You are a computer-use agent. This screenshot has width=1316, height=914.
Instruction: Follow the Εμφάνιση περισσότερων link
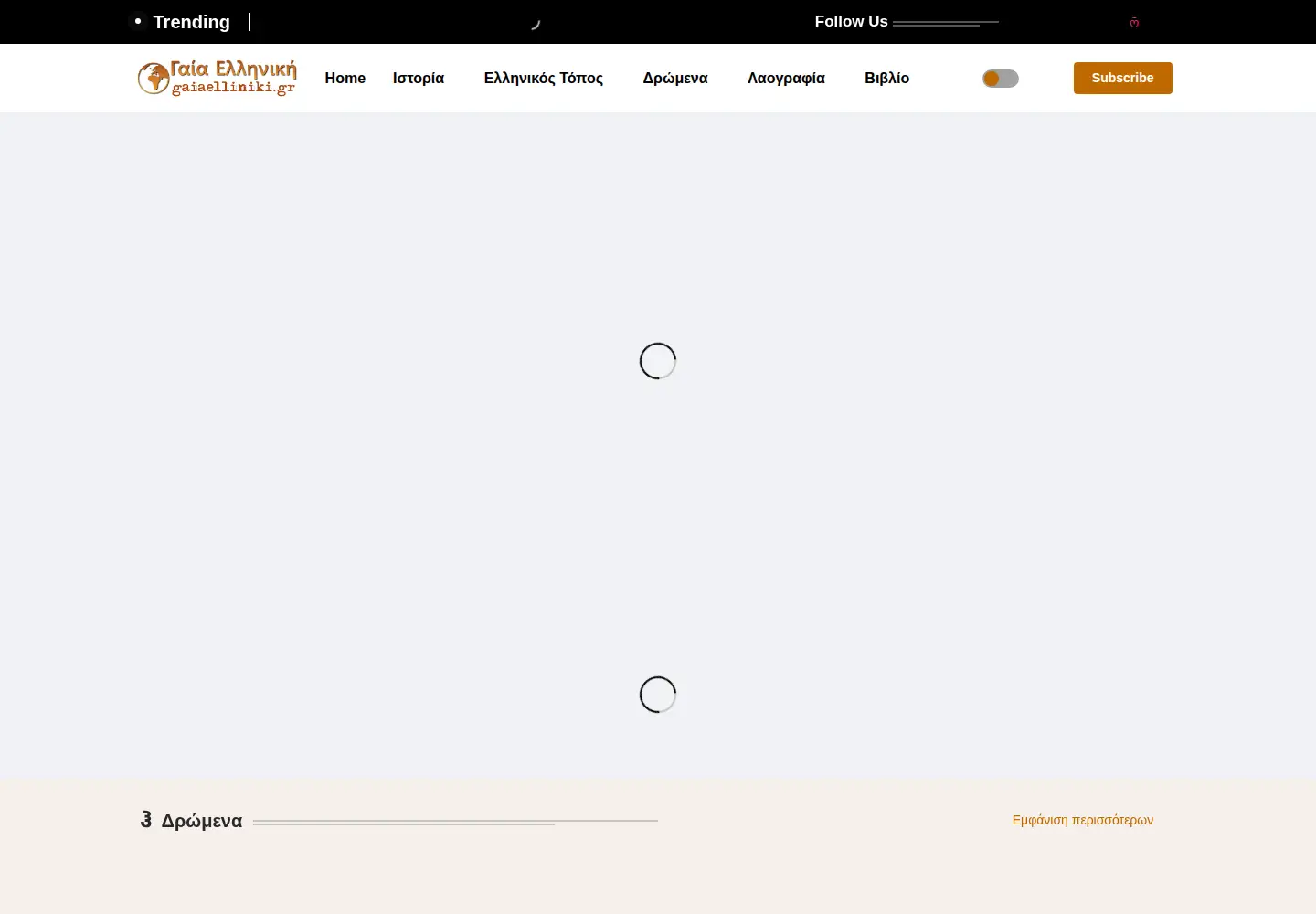(1083, 820)
